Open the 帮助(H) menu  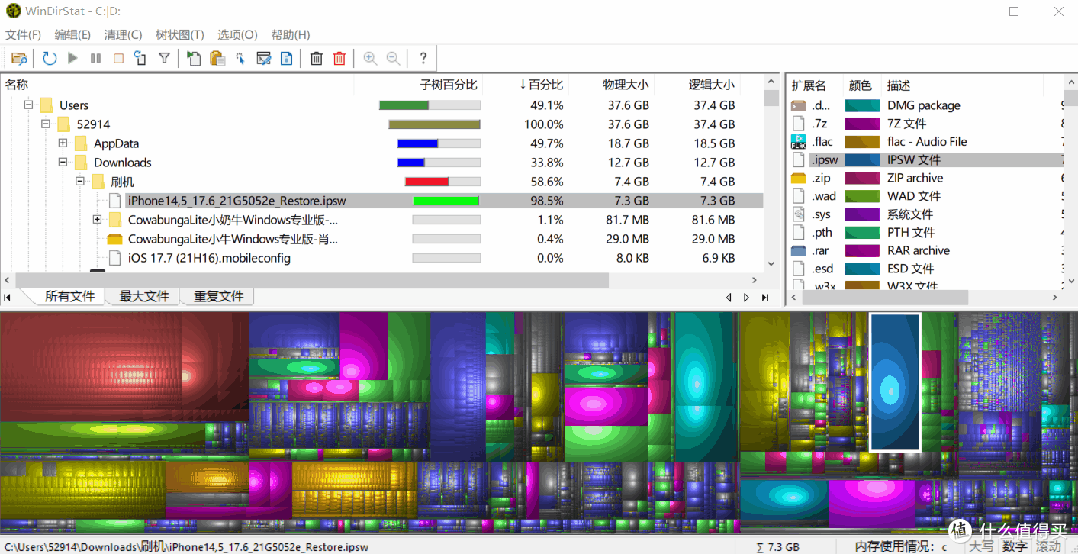[x=290, y=34]
